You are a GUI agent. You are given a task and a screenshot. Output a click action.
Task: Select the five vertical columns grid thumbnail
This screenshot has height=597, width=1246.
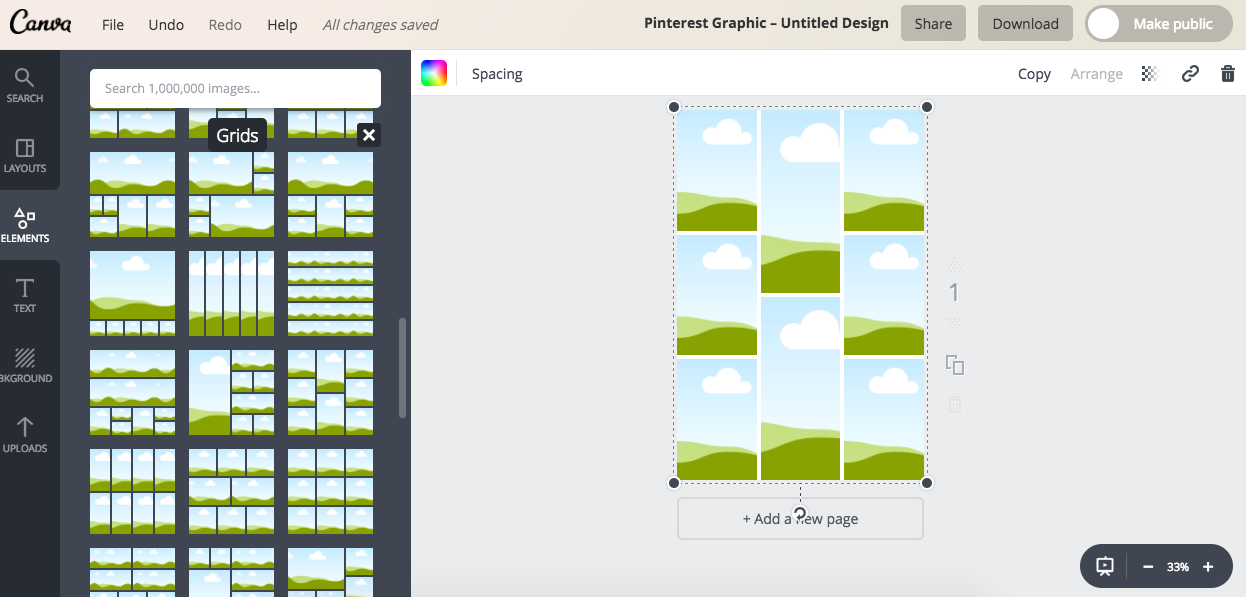coord(231,293)
